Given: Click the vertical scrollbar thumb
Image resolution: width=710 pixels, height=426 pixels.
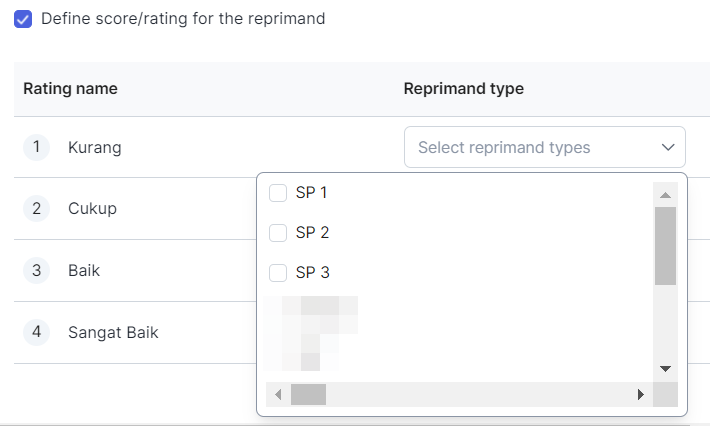Looking at the screenshot, I should coord(665,245).
